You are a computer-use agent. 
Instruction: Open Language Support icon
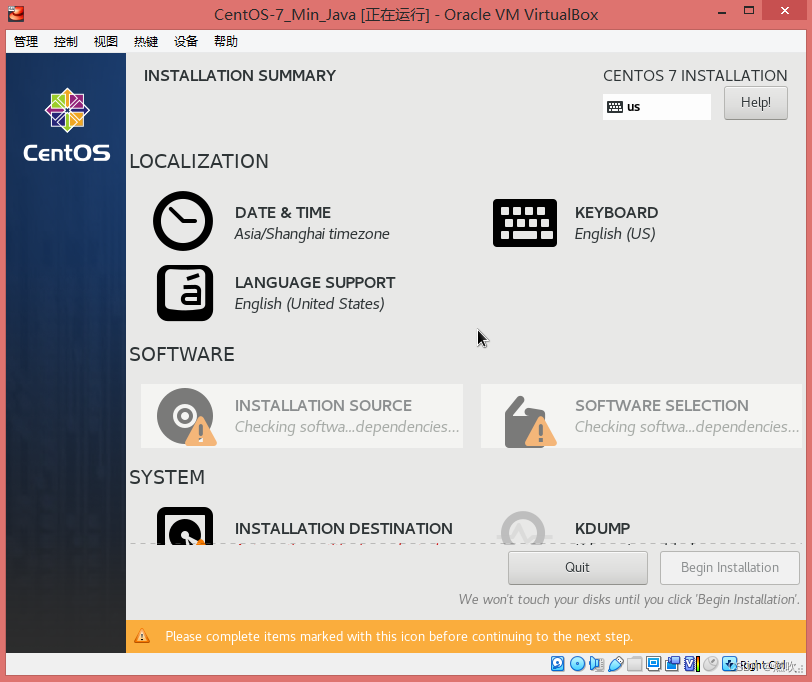tap(185, 293)
